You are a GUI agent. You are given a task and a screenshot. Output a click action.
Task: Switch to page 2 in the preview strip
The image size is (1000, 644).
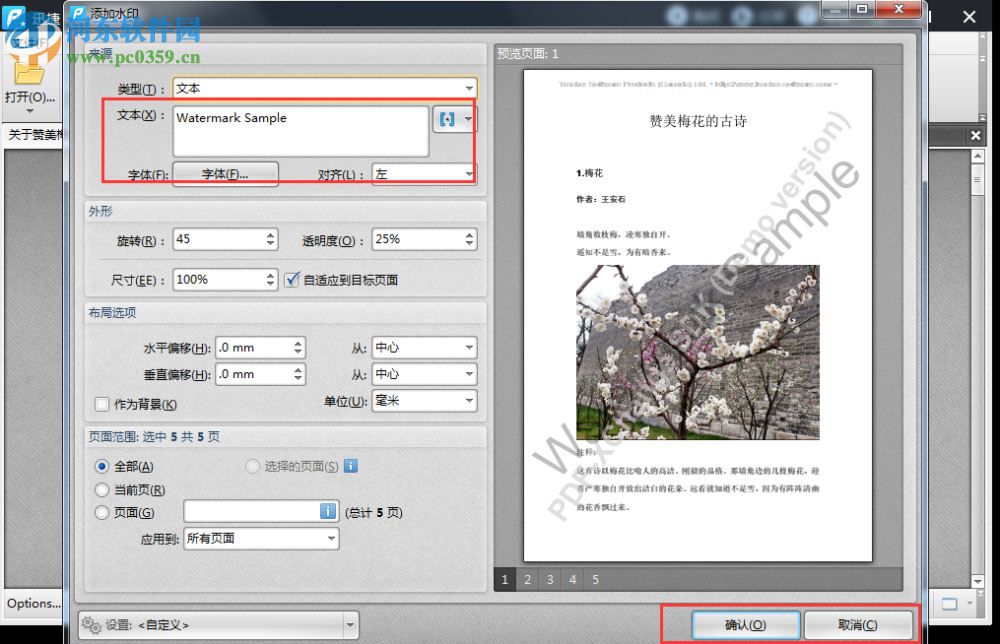pos(527,580)
